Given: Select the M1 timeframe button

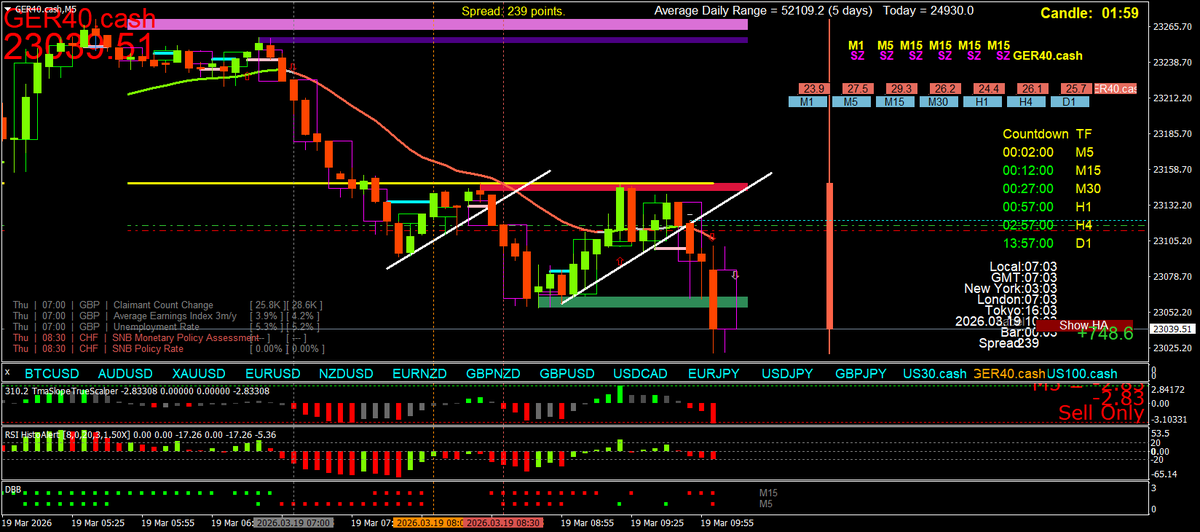Looking at the screenshot, I should tap(810, 102).
